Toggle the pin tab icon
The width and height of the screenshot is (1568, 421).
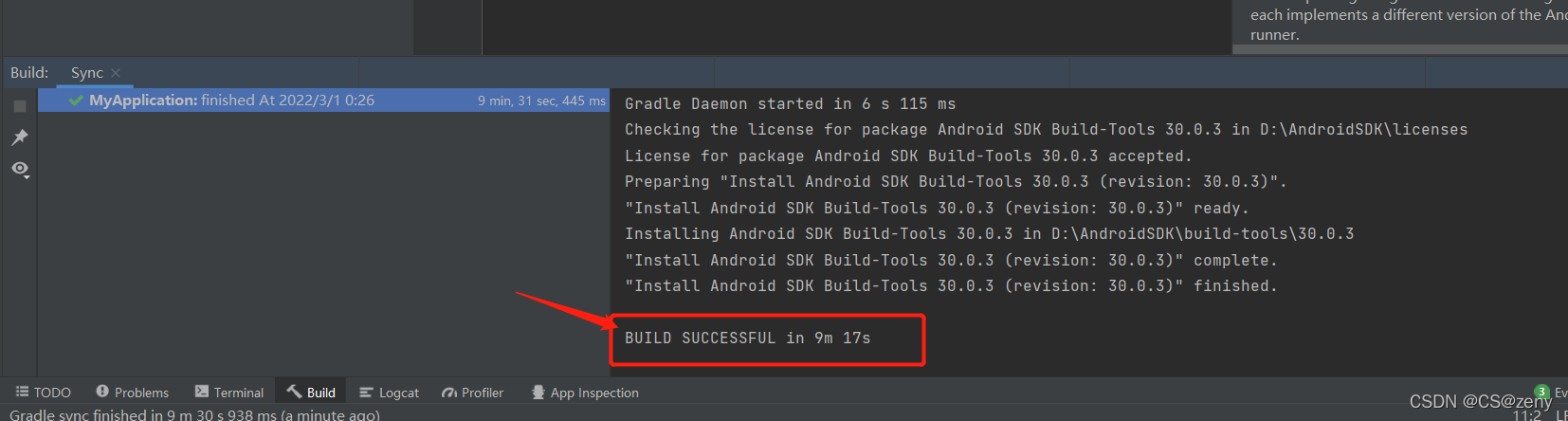coord(20,137)
